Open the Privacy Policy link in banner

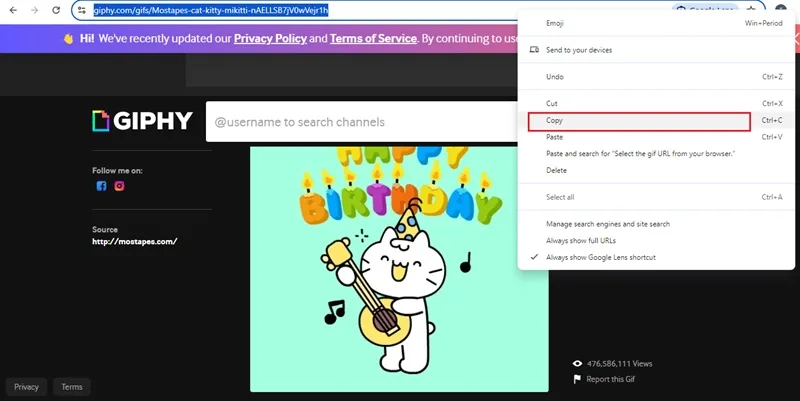[270, 39]
